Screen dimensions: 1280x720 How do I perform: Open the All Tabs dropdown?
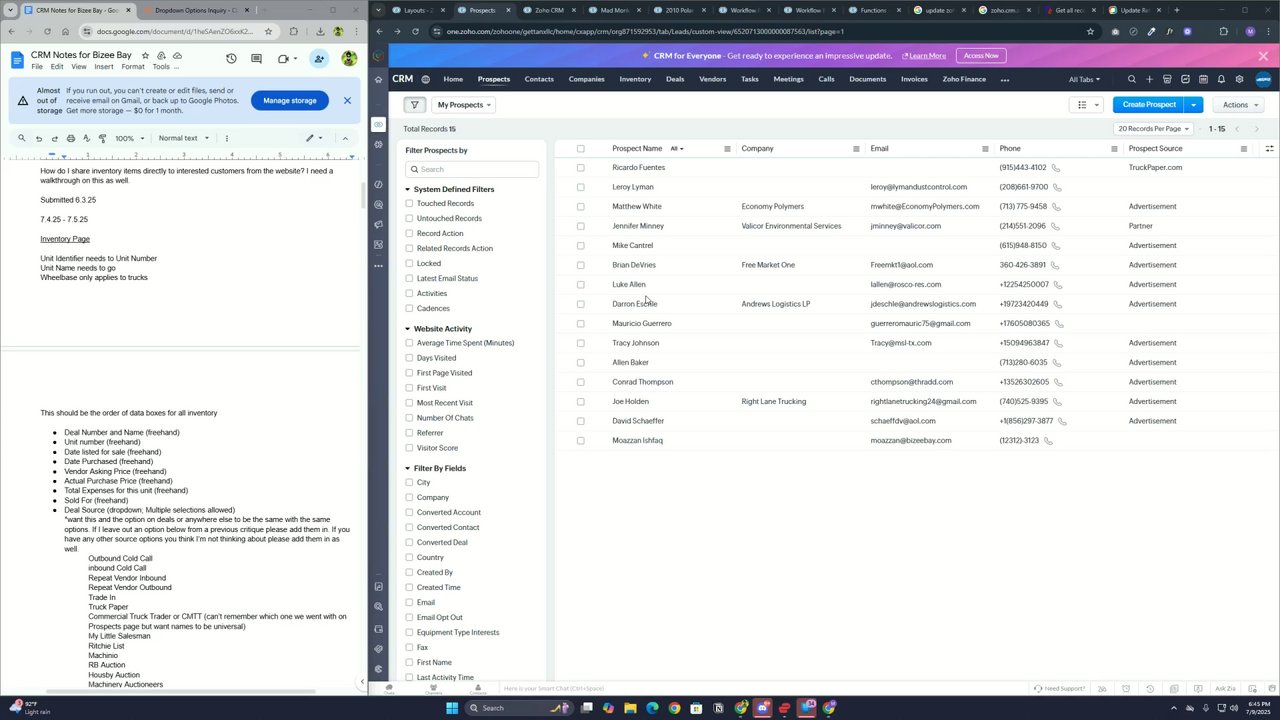(1084, 79)
